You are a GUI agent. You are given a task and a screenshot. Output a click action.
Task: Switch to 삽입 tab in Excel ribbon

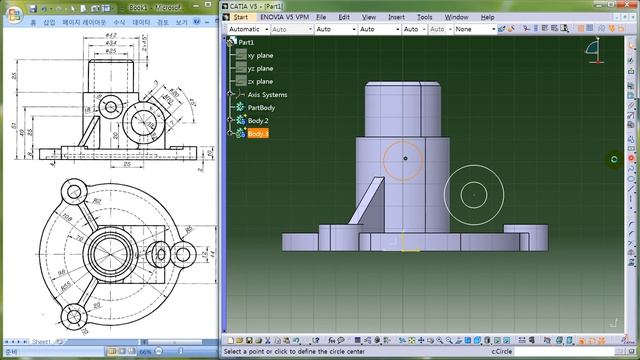point(49,22)
